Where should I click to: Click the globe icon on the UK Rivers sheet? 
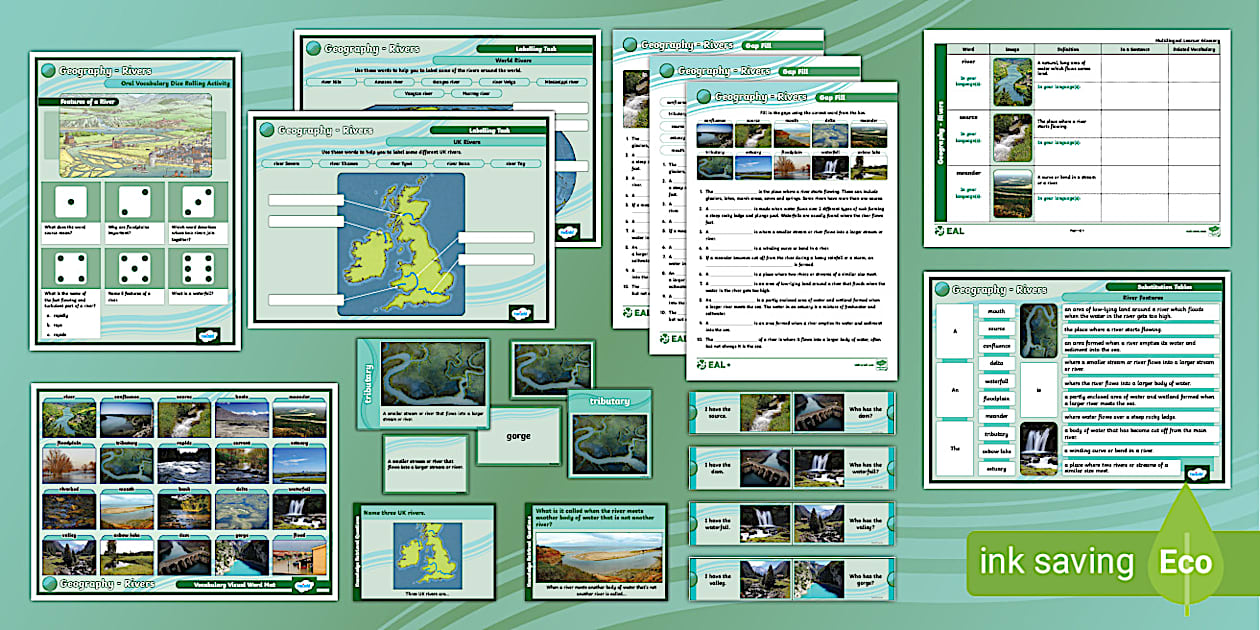266,129
